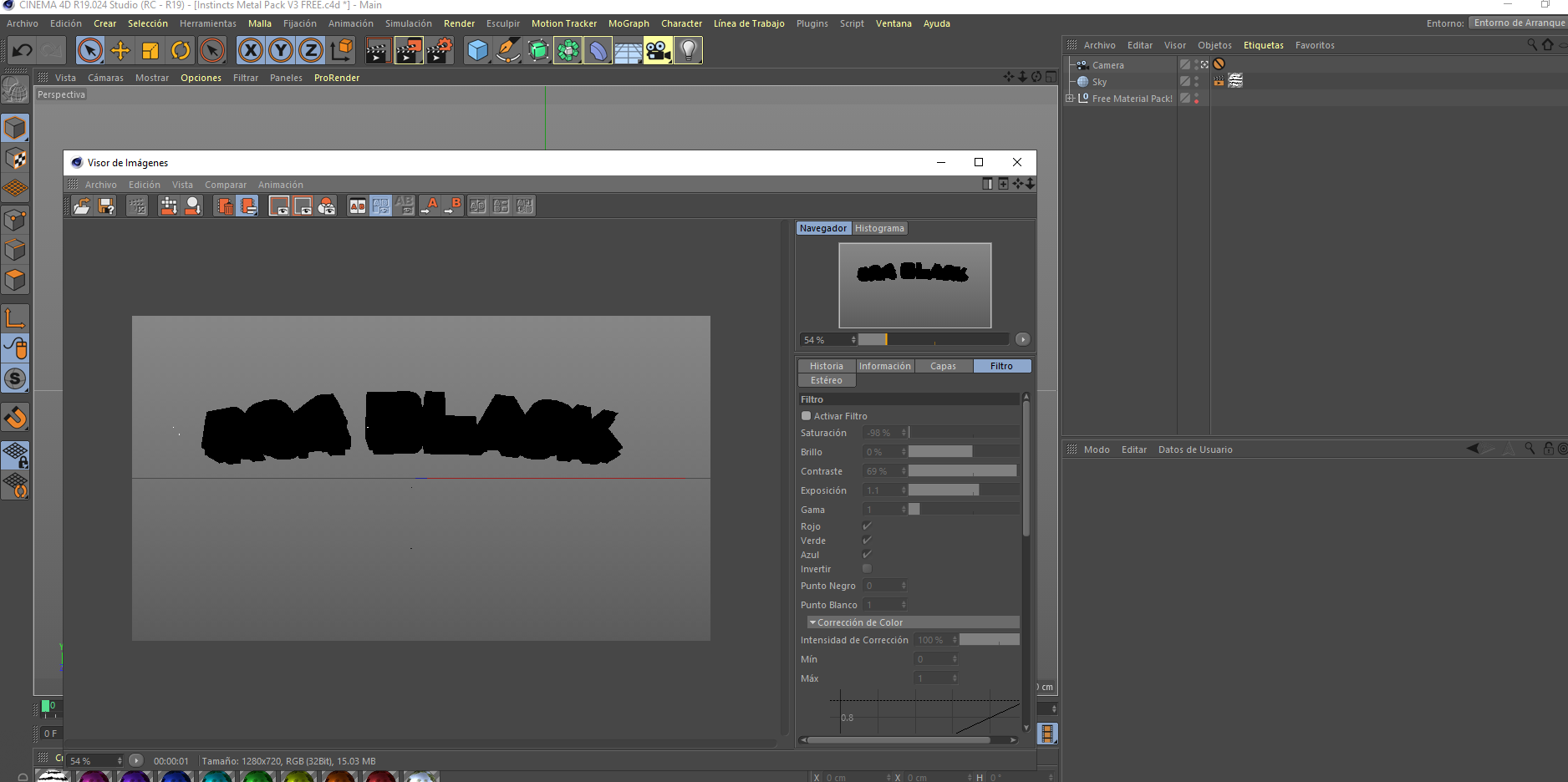
Task: Select the Move tool
Action: click(x=120, y=51)
